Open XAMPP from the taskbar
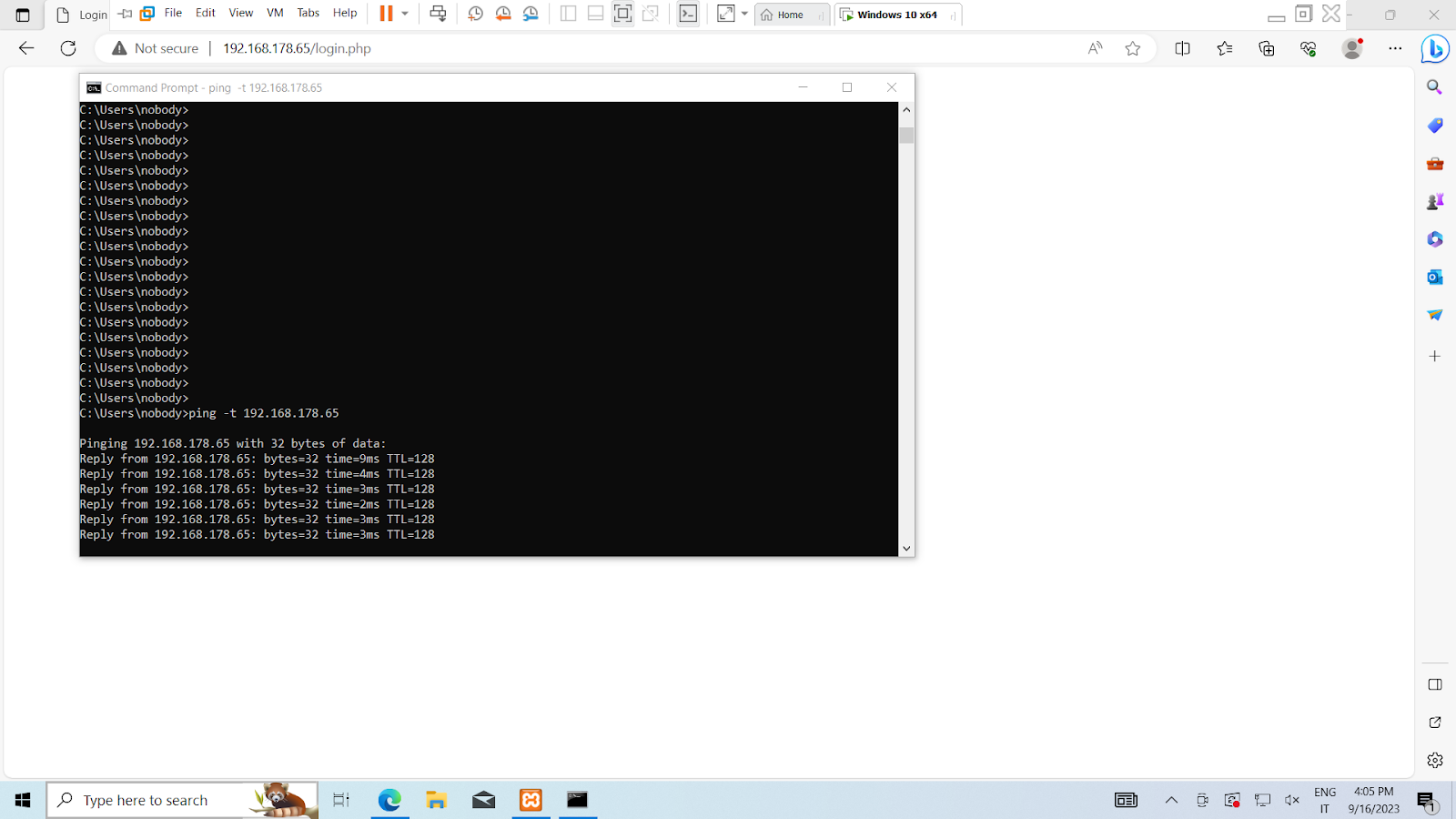 point(531,800)
